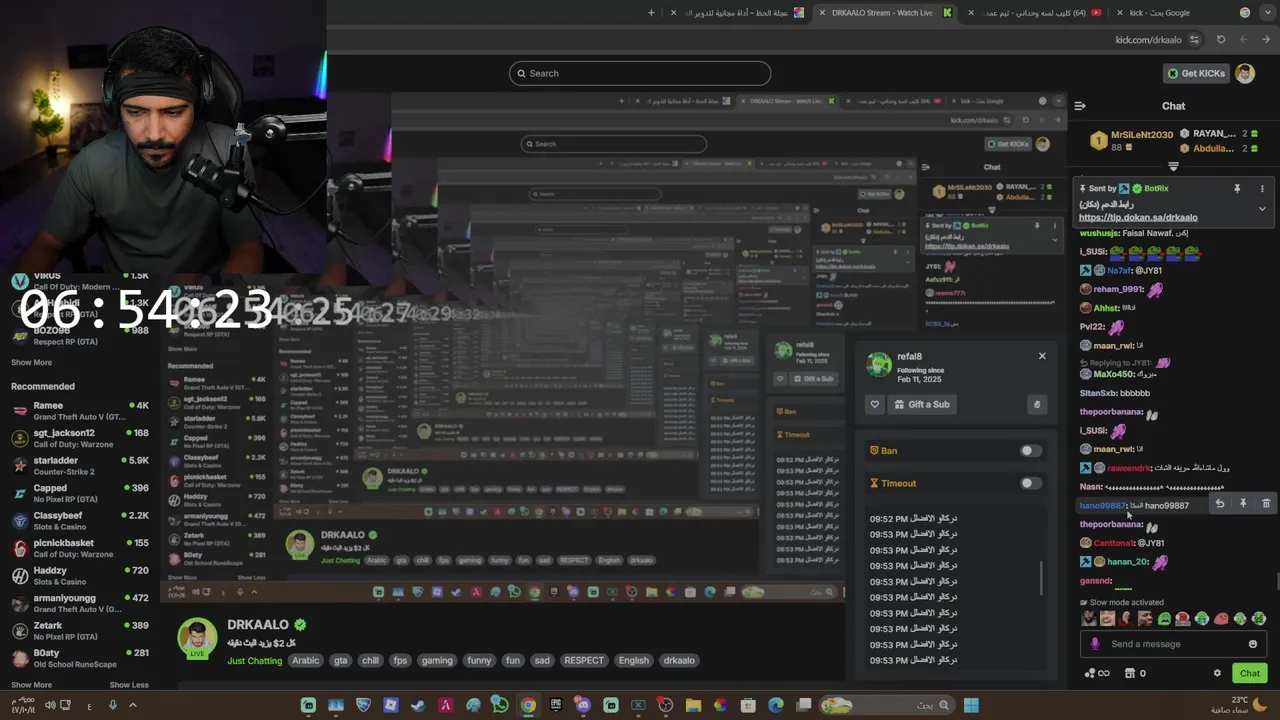
Task: Reload the page in browser toolbar
Action: pos(1221,40)
